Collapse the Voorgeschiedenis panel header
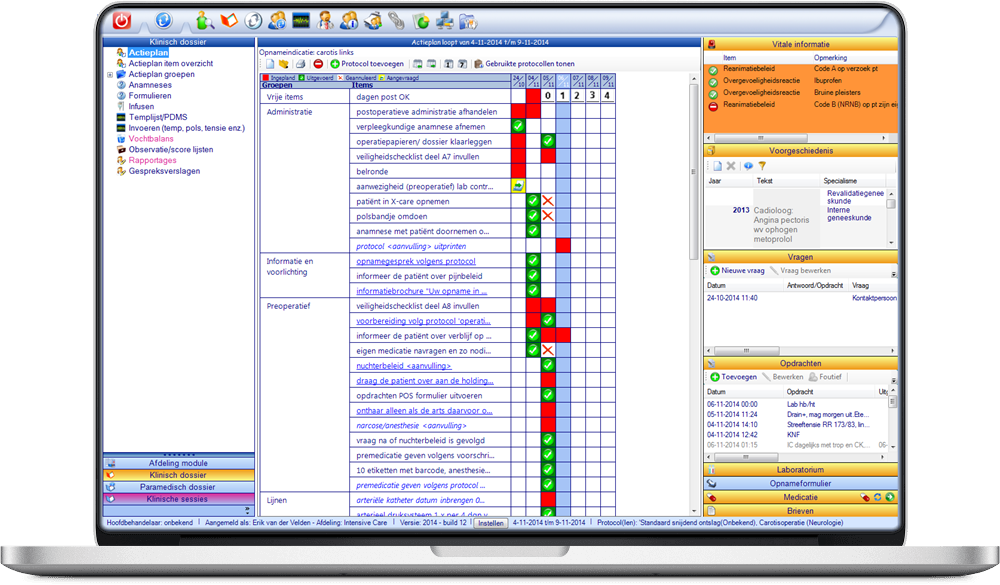Viewport: 1000px width, 585px height. [x=800, y=151]
